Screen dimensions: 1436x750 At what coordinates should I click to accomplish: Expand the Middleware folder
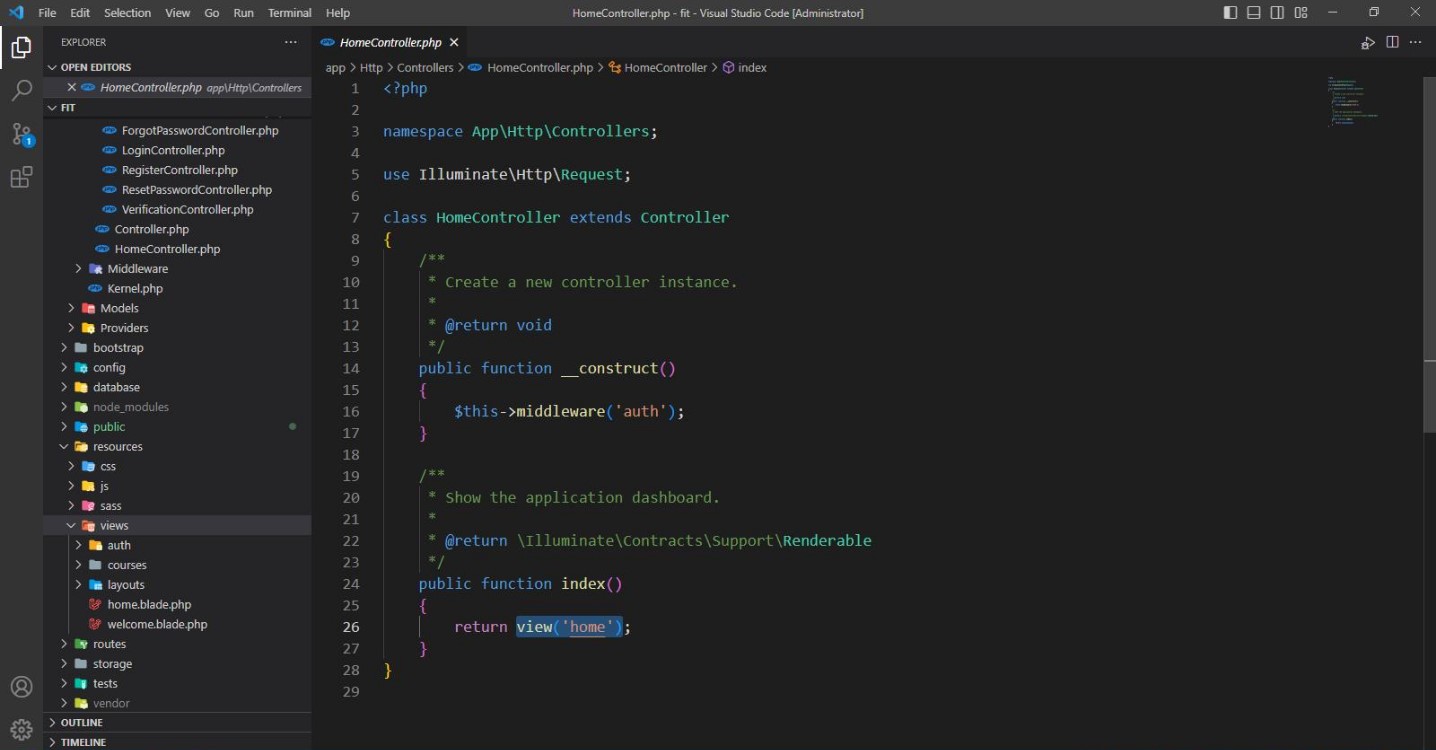click(137, 269)
